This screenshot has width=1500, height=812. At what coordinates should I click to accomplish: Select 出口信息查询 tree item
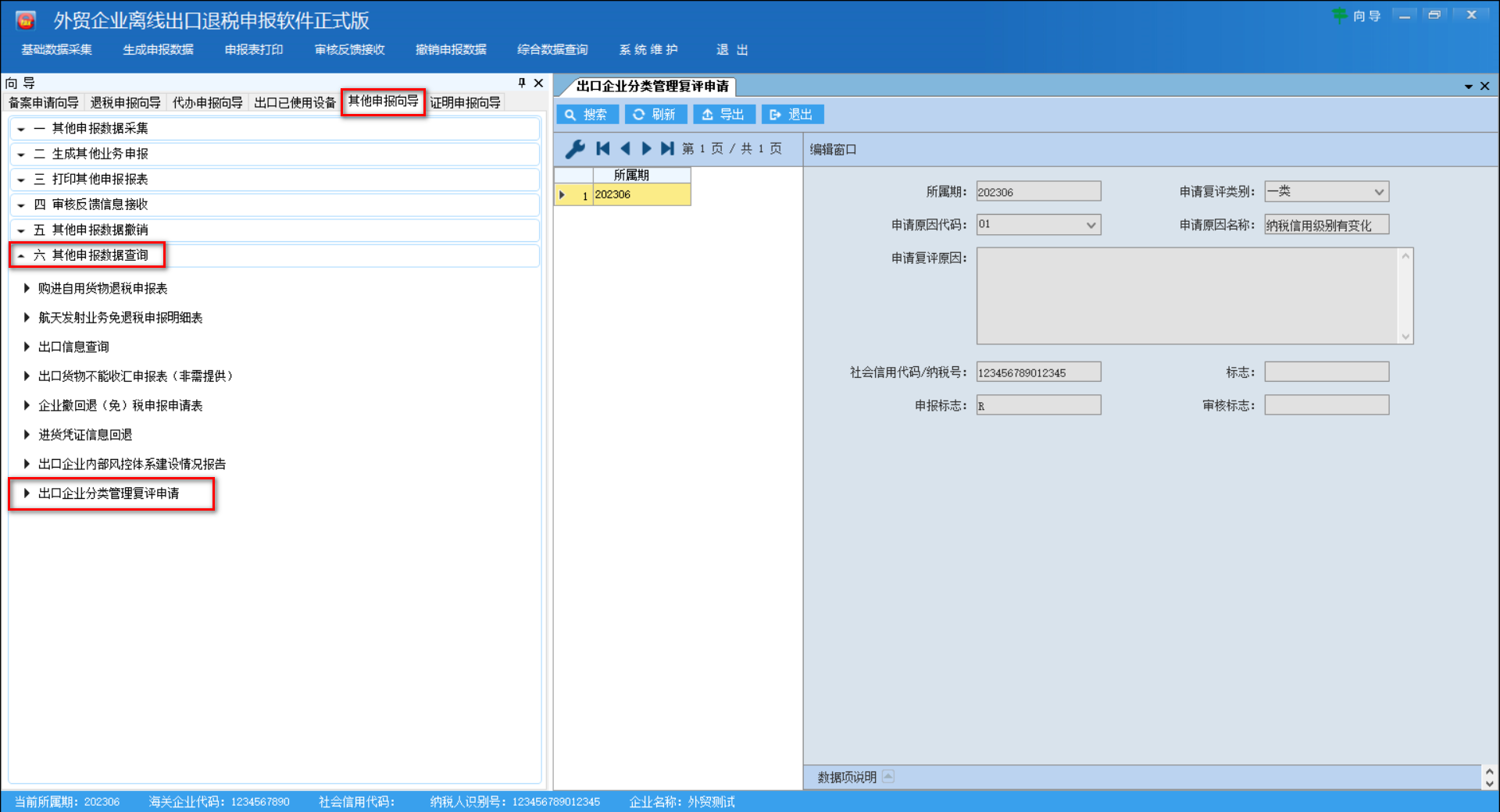click(x=73, y=347)
